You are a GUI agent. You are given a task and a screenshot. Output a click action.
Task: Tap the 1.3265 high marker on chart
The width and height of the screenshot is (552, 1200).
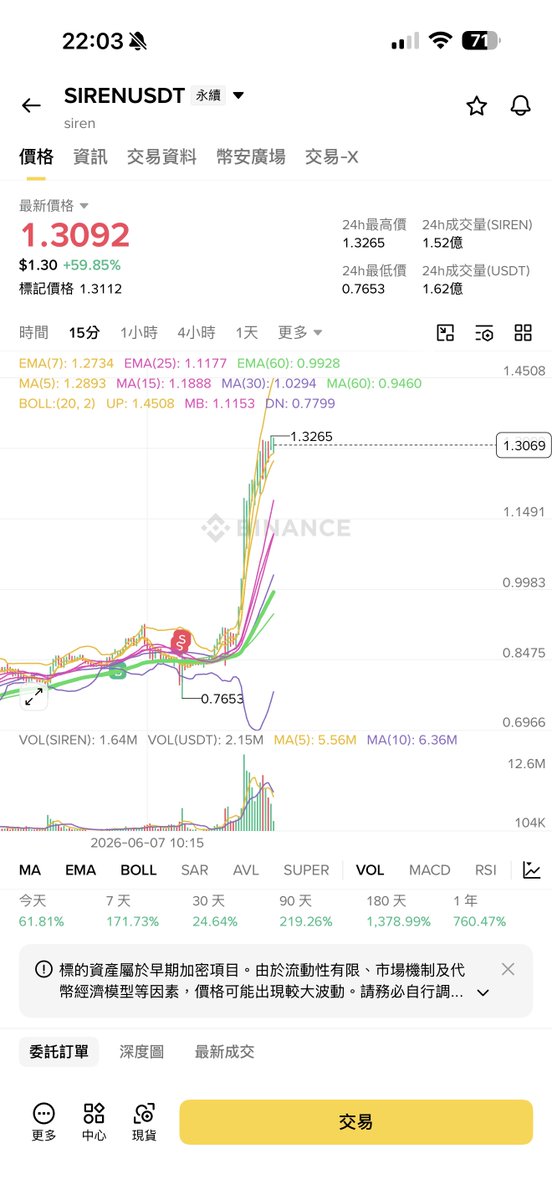[x=311, y=437]
